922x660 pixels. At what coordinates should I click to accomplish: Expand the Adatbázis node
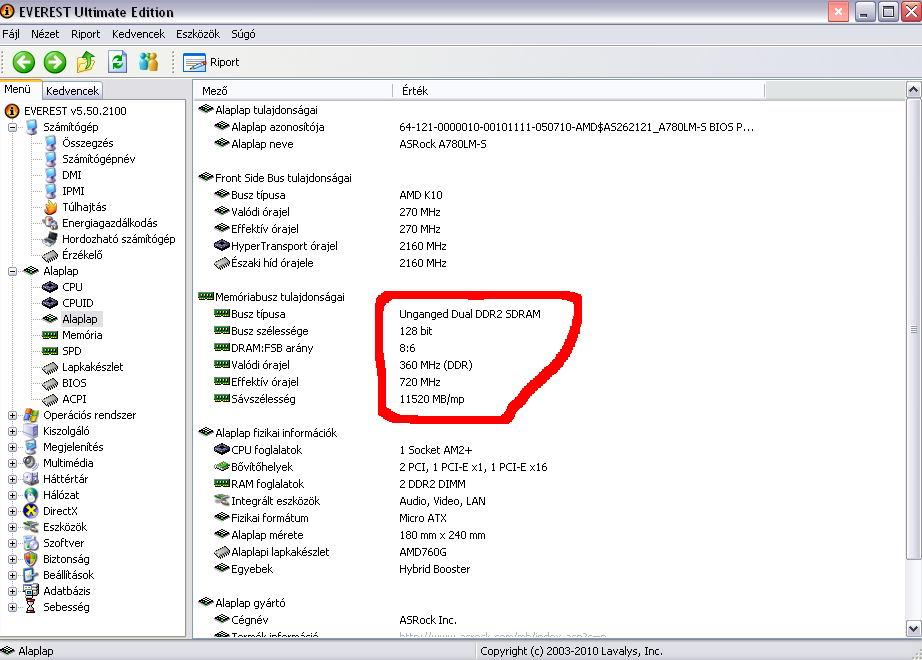click(x=12, y=591)
